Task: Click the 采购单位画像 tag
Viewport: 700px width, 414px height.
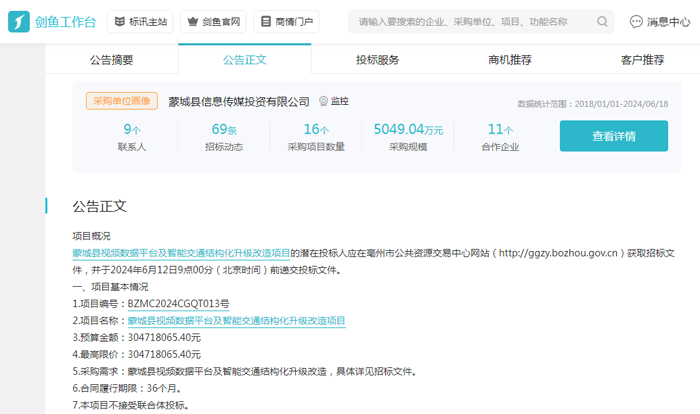Action: [x=122, y=101]
